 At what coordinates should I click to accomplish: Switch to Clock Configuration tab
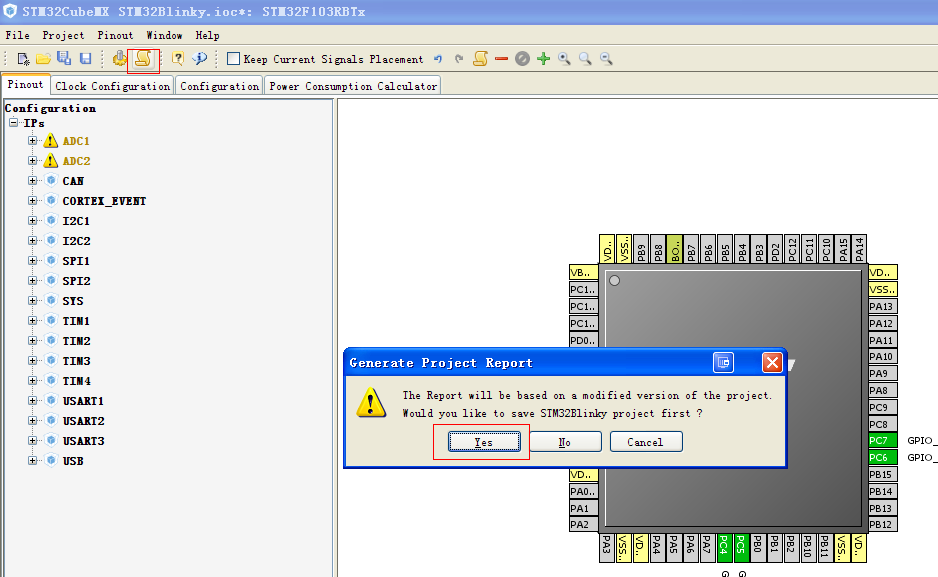coord(112,86)
